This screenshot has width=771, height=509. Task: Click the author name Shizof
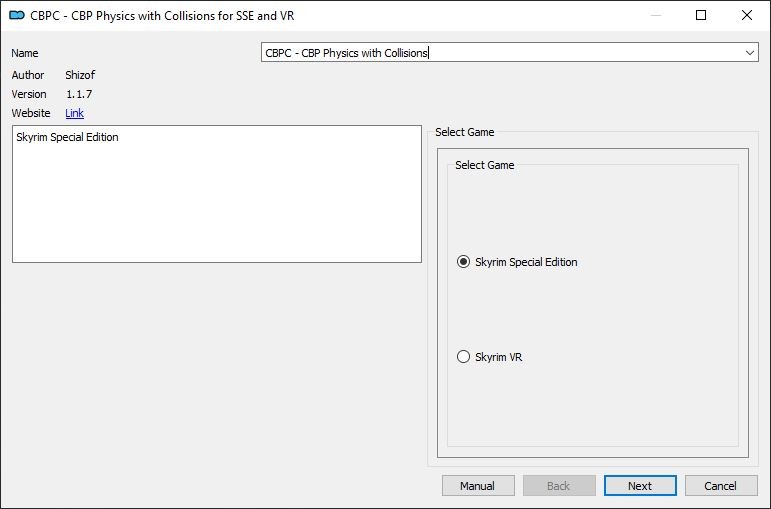click(x=80, y=75)
